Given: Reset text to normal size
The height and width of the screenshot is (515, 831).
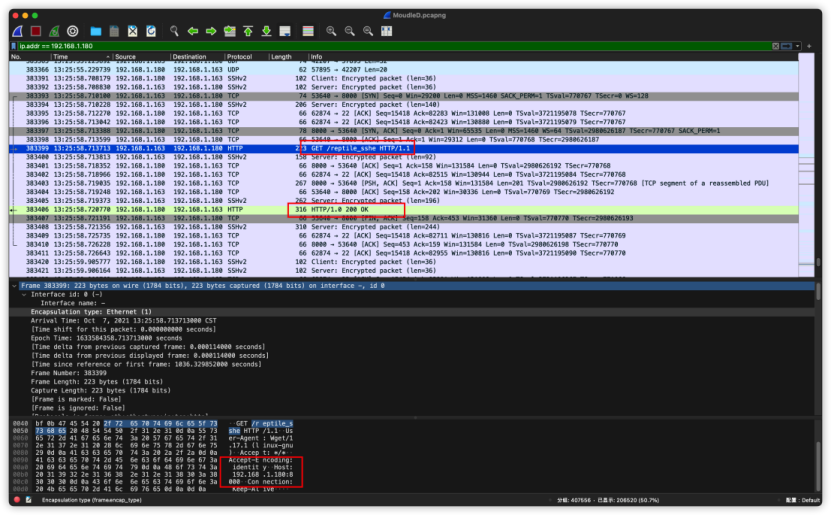Looking at the screenshot, I should (368, 31).
